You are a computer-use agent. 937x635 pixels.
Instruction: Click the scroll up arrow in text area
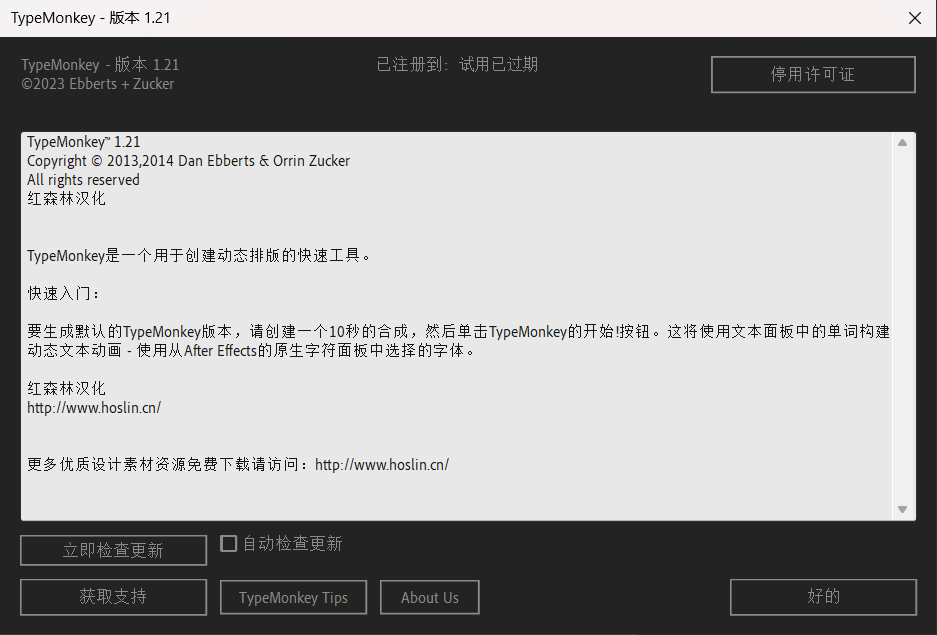pos(902,143)
